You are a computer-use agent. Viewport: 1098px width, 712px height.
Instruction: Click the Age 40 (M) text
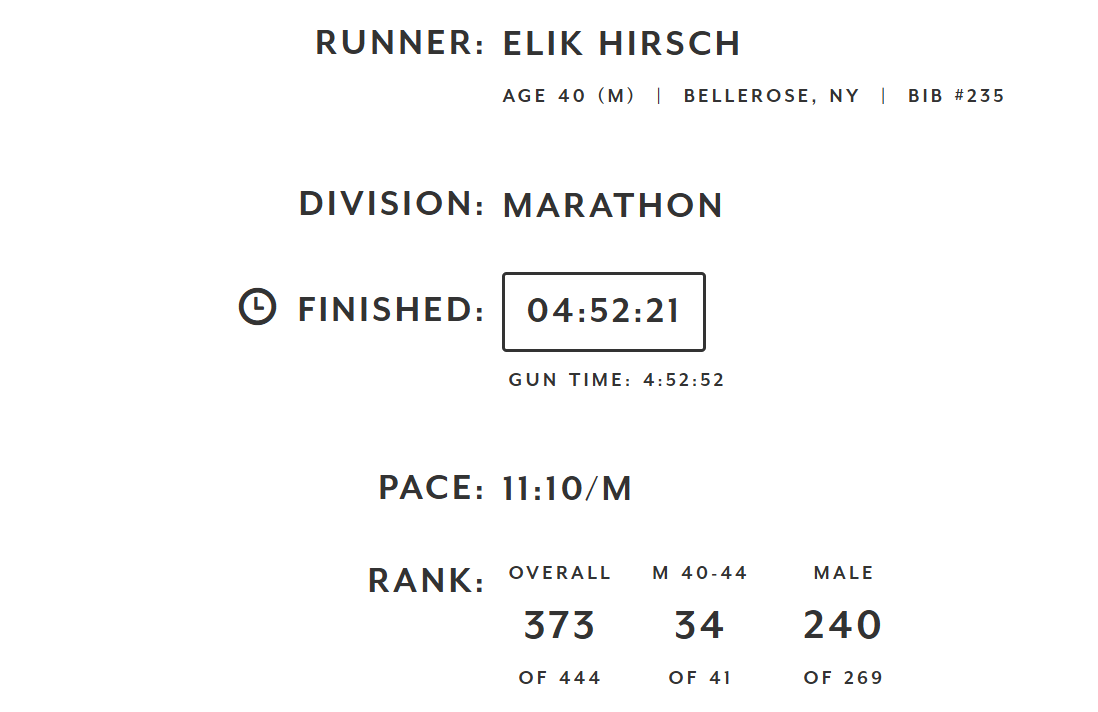[569, 97]
